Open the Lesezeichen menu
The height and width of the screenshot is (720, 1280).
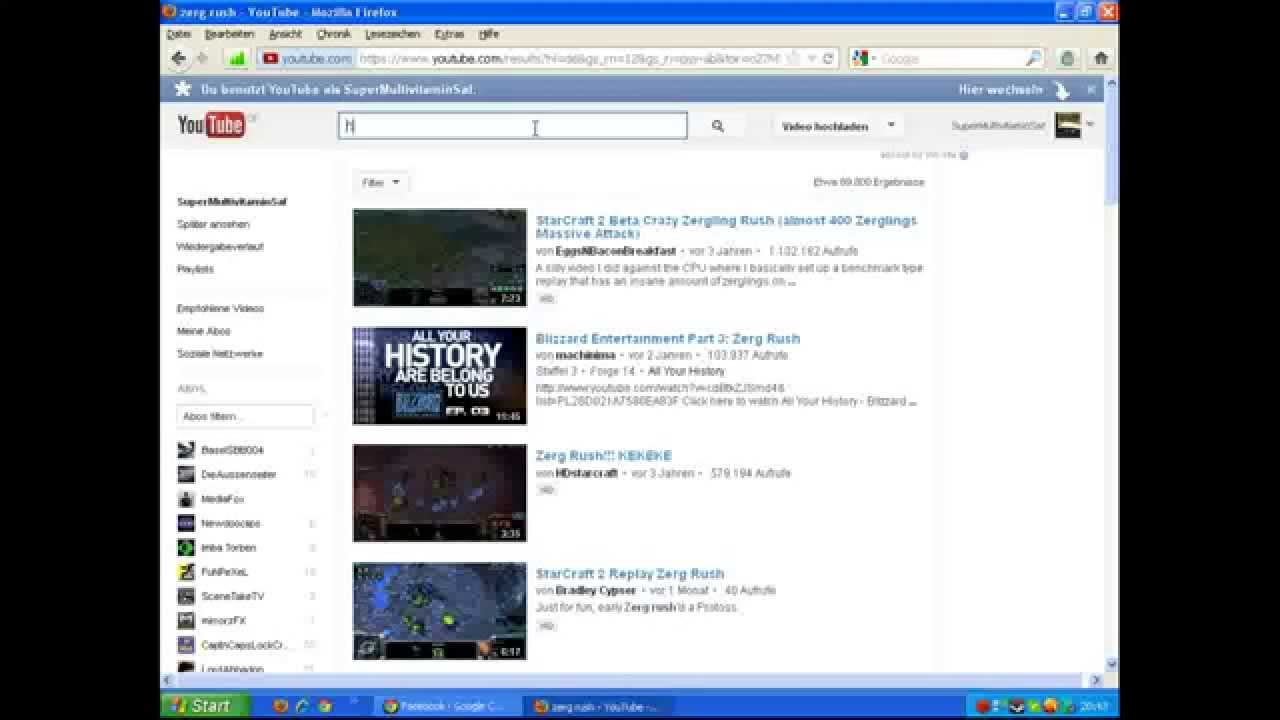[392, 34]
